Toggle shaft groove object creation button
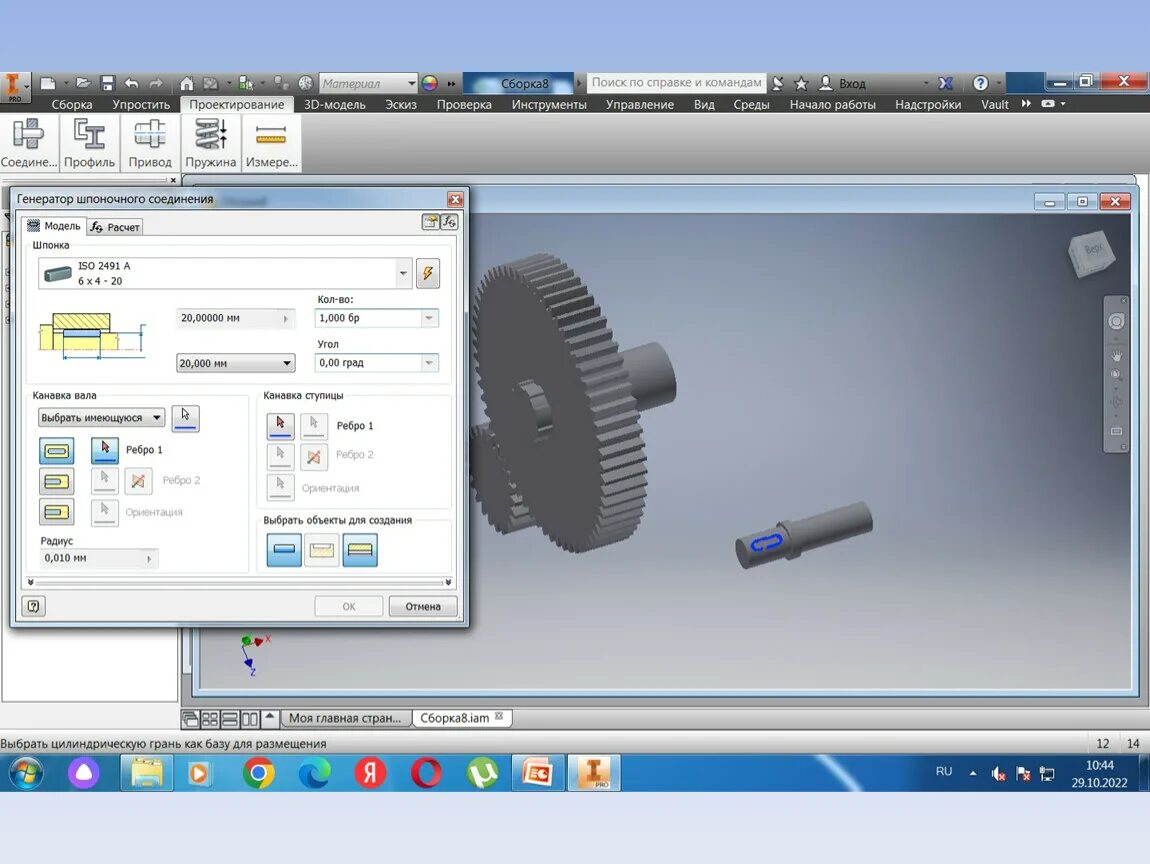 [x=321, y=550]
